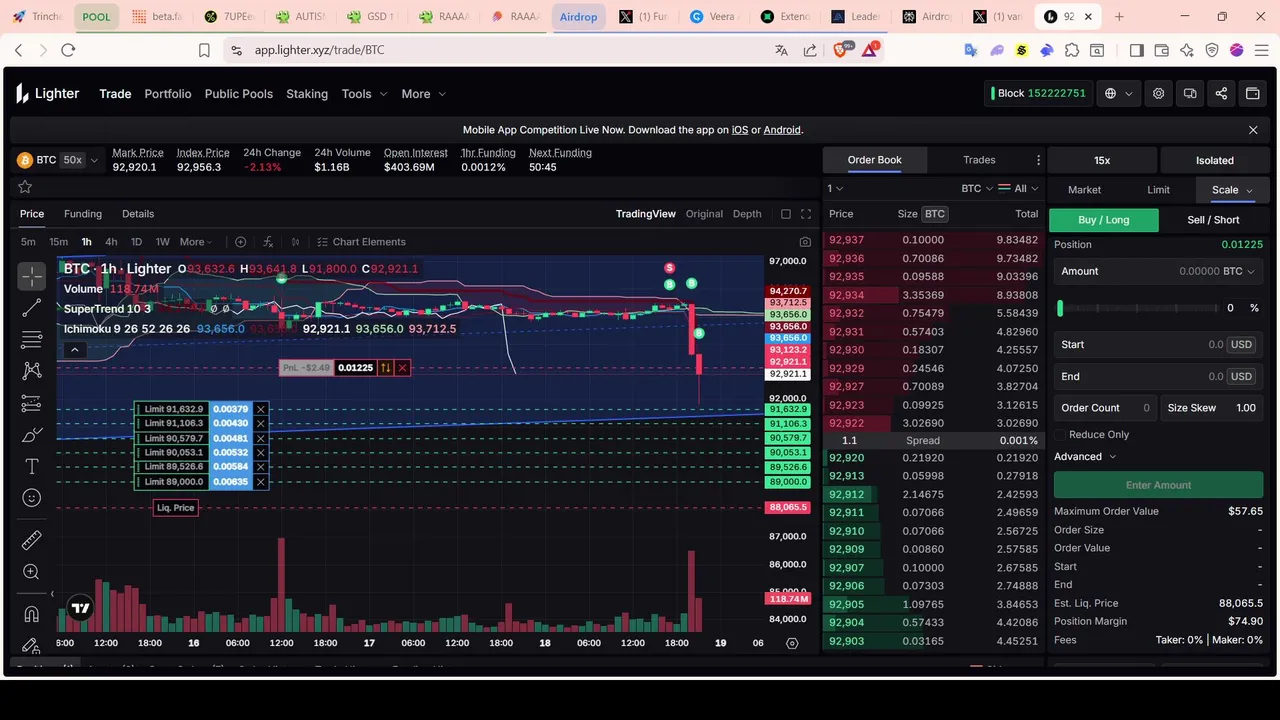Open the Portfolio page

click(168, 94)
